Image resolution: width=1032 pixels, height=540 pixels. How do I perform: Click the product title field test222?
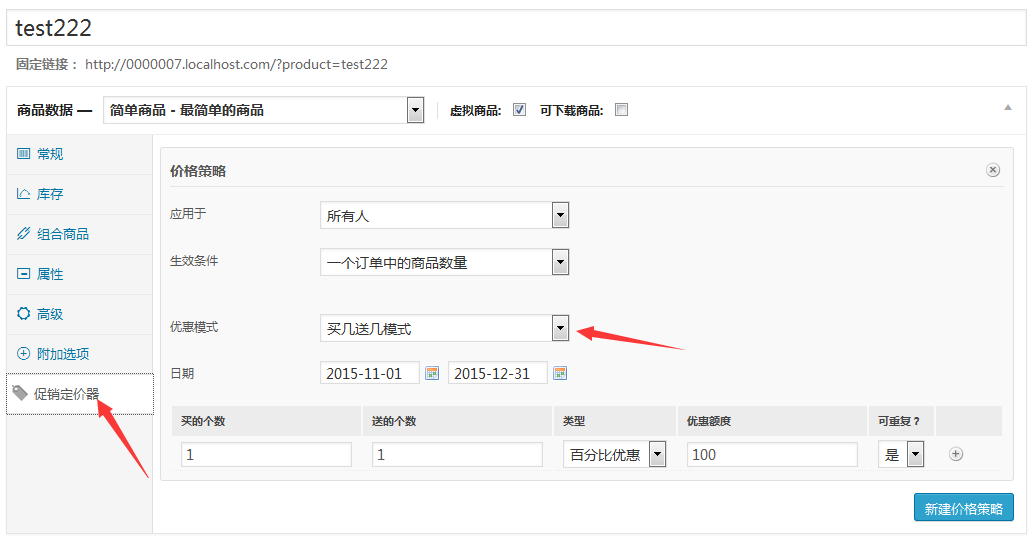(x=516, y=28)
